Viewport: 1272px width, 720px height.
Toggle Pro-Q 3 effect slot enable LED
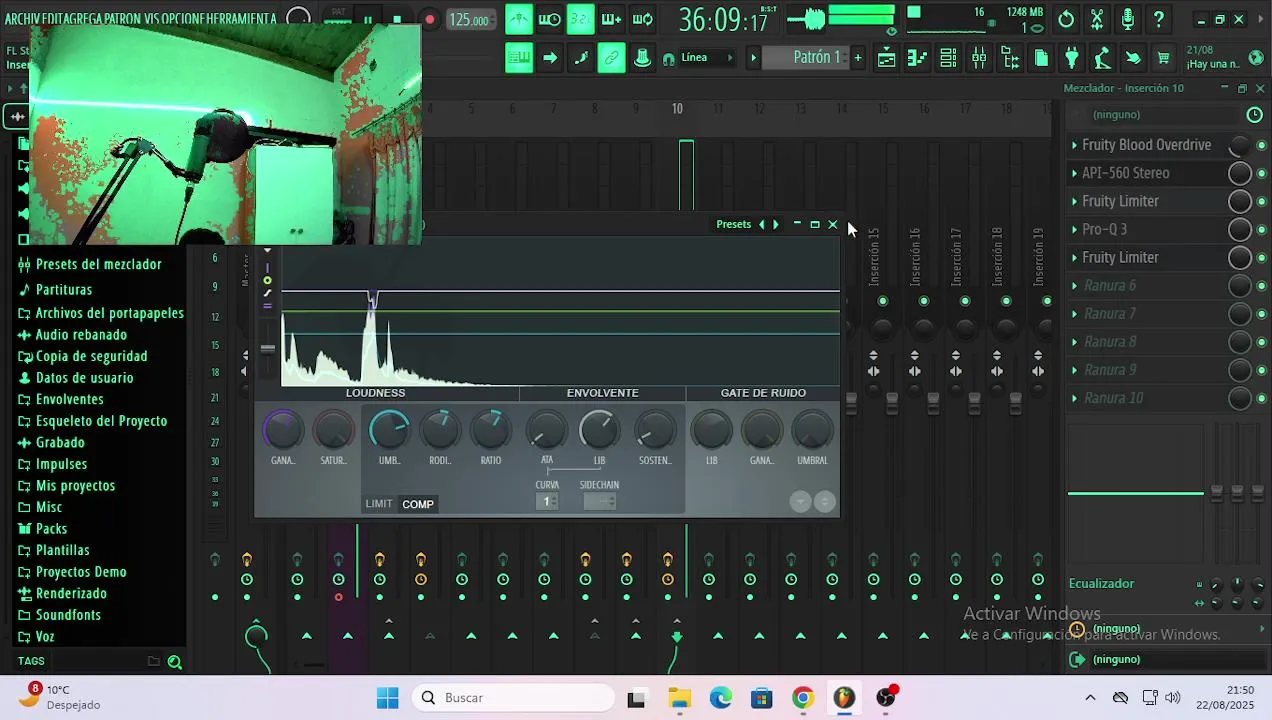pos(1261,230)
